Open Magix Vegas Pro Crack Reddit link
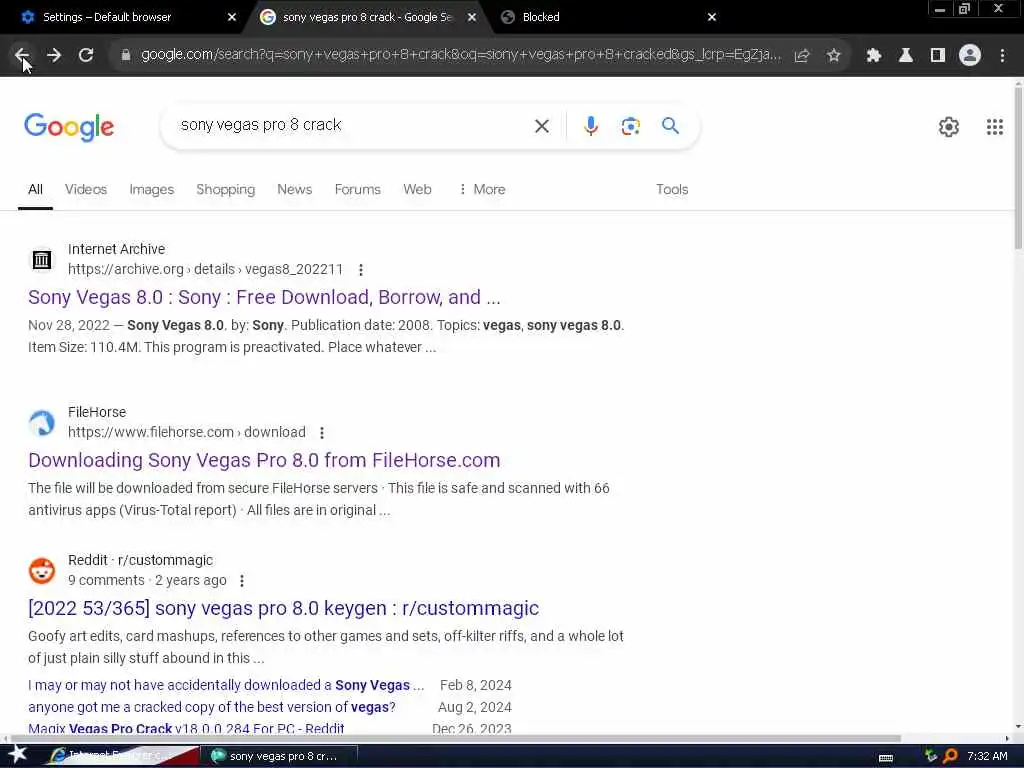 pos(186,728)
